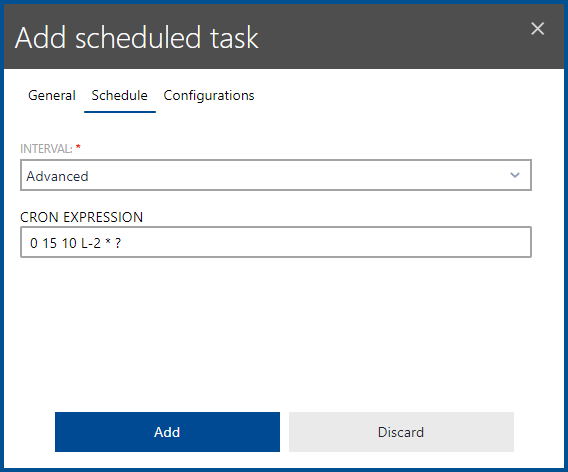Viewport: 568px width, 472px height.
Task: Open the Configurations tab
Action: tap(209, 96)
